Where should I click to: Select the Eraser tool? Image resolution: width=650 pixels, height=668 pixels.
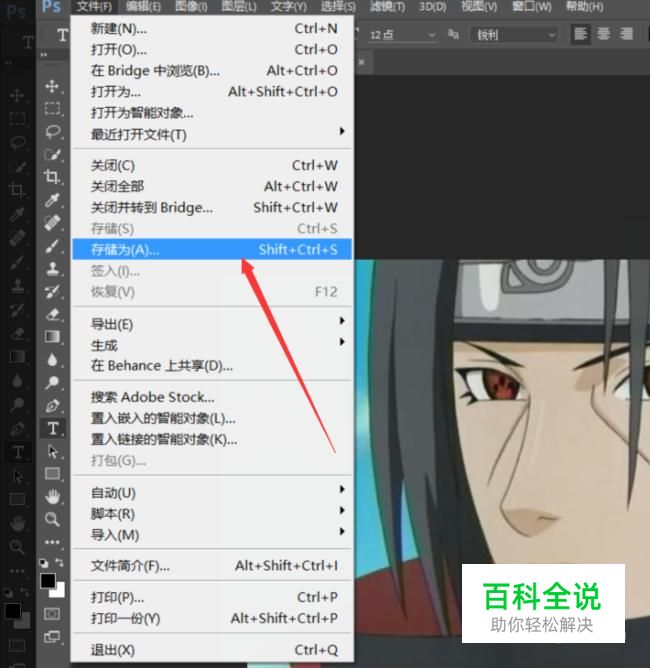click(52, 314)
